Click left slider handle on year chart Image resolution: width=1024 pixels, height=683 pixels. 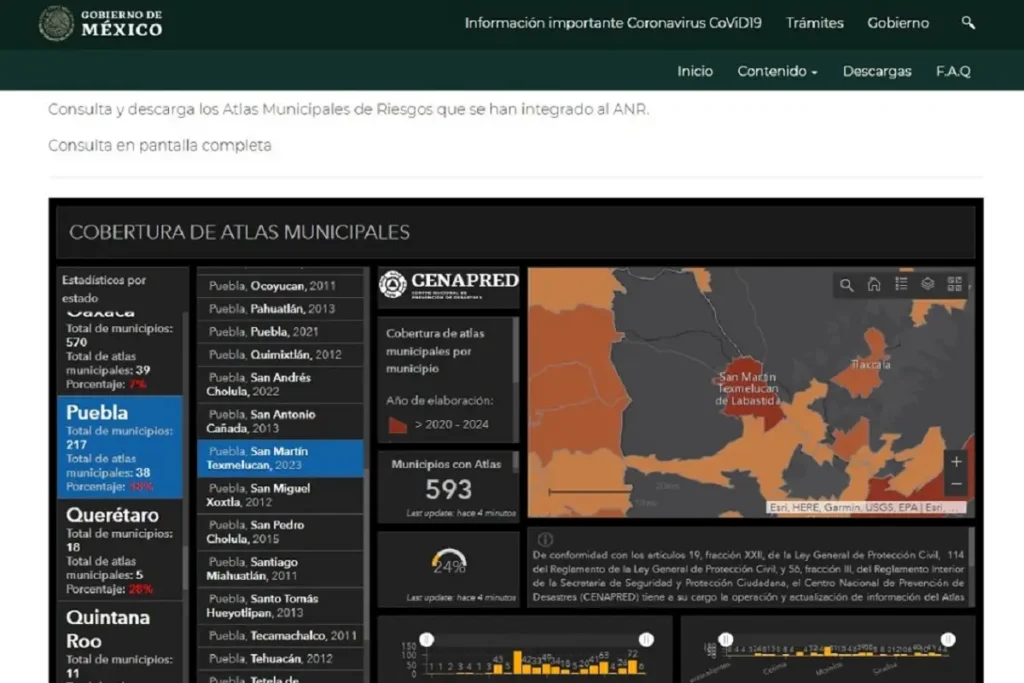(426, 639)
